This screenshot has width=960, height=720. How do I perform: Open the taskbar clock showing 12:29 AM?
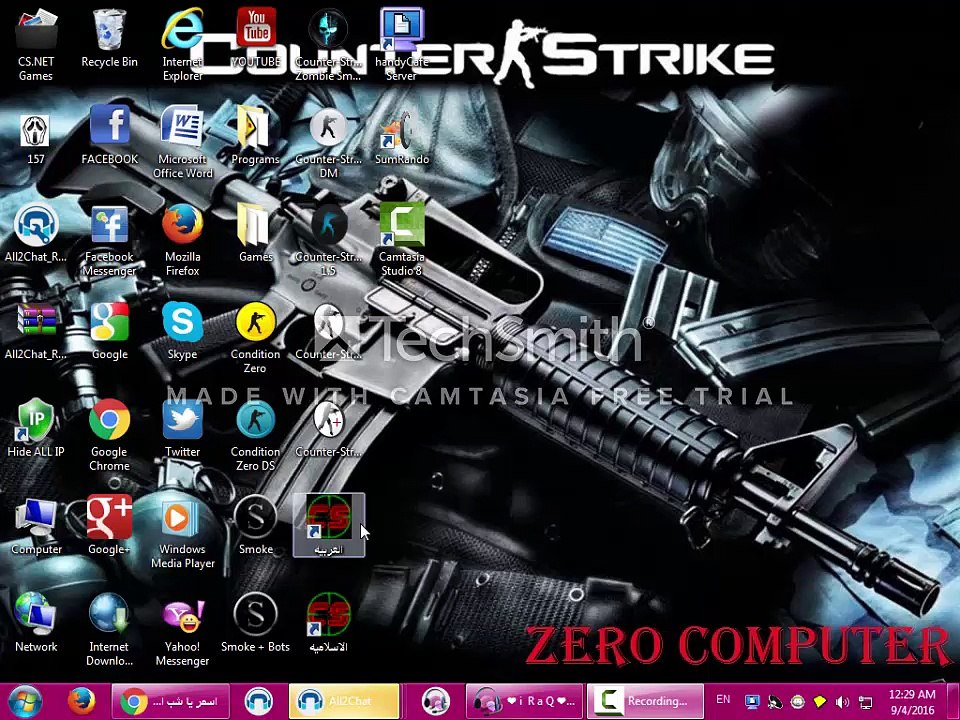pyautogui.click(x=912, y=702)
